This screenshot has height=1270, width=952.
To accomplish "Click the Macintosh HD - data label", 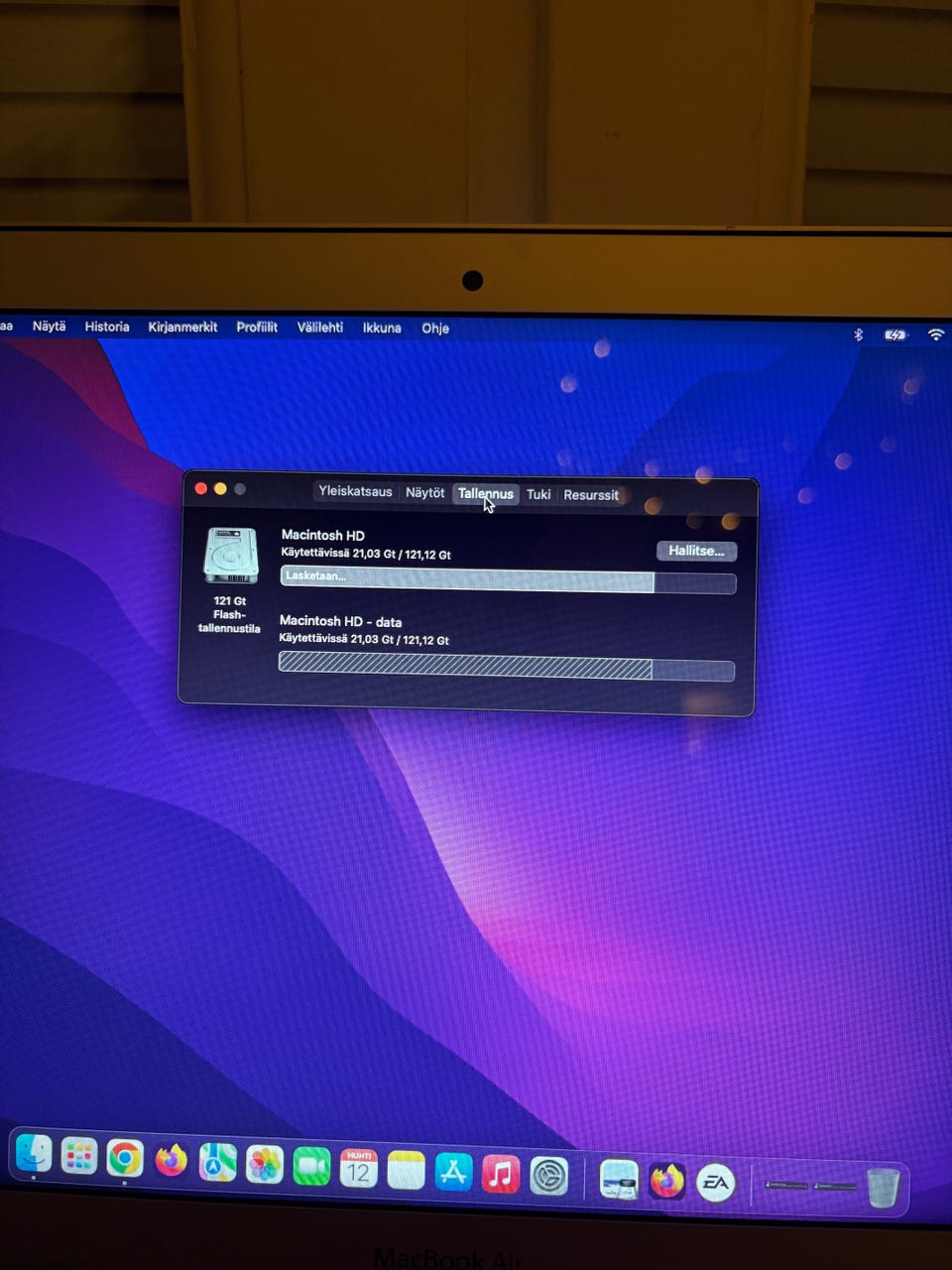I will click(x=340, y=621).
